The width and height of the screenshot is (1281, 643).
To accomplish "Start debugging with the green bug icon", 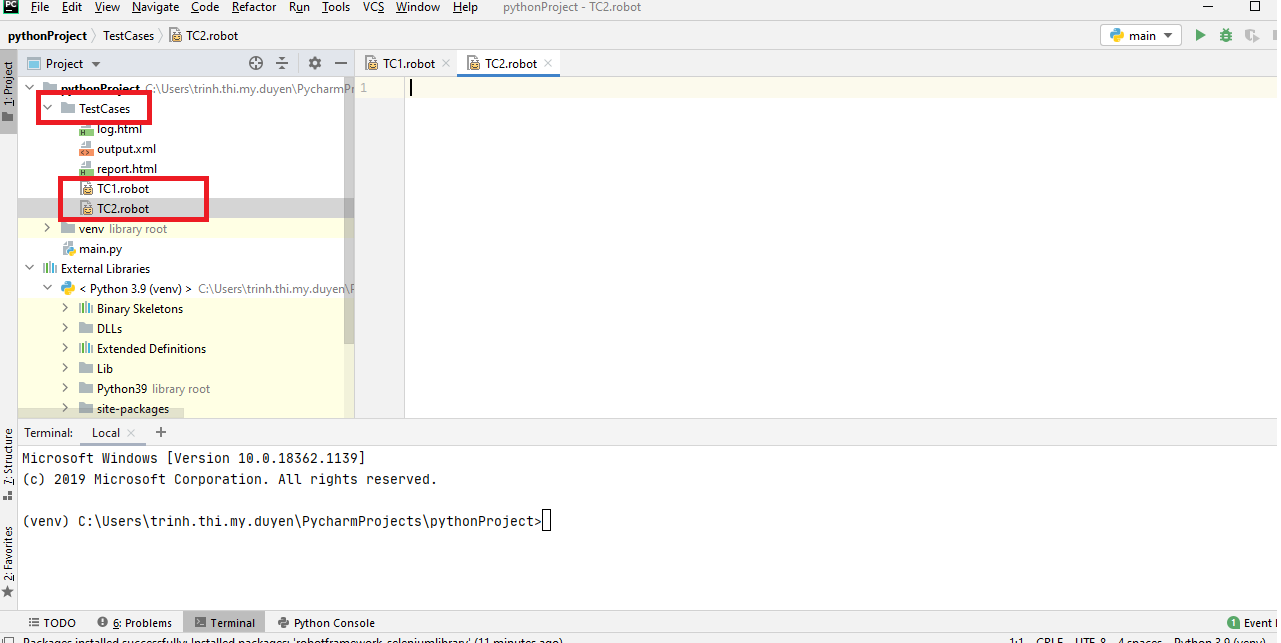I will [x=1226, y=35].
